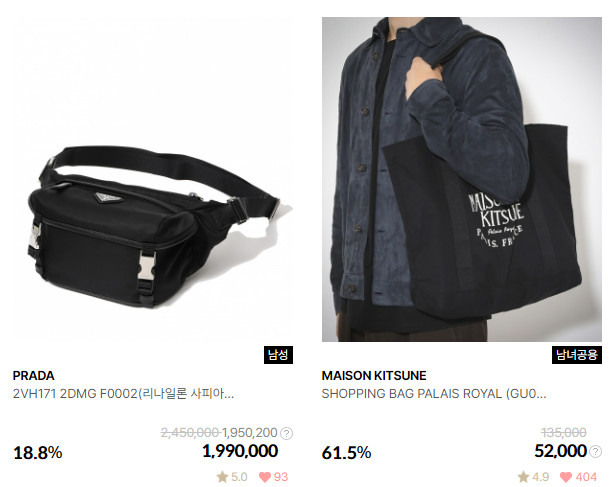The width and height of the screenshot is (615, 487).
Task: Click the 남녀공용 unisex tag
Action: pyautogui.click(x=577, y=355)
